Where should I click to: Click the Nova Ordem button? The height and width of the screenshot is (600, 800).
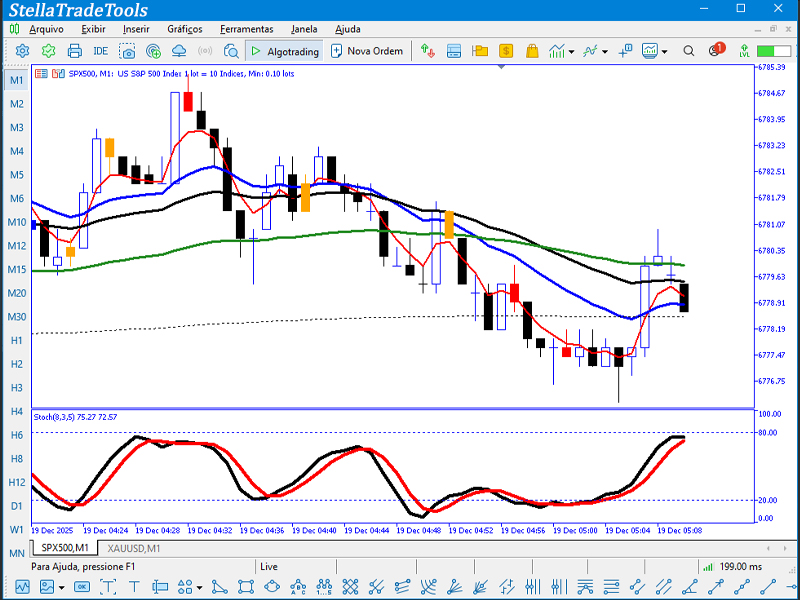tap(367, 51)
